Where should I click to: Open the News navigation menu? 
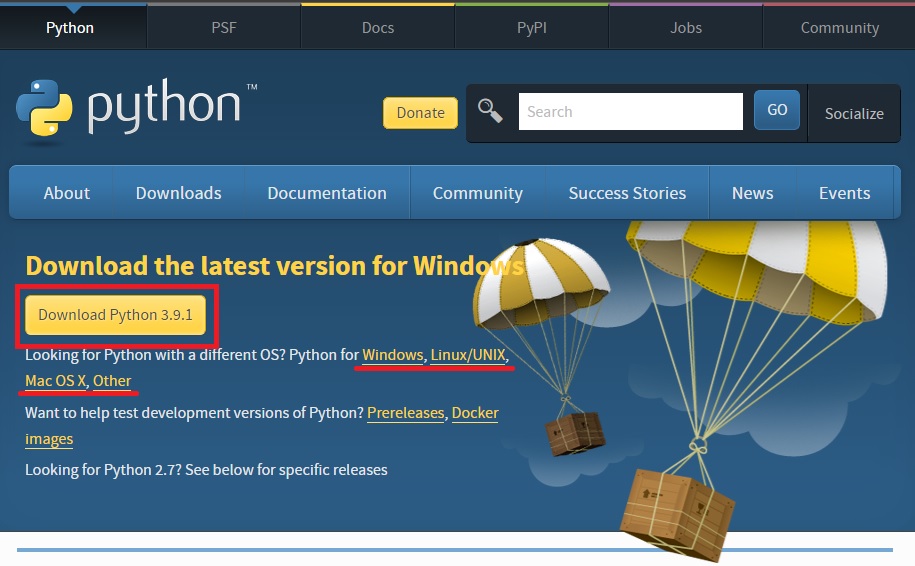pyautogui.click(x=752, y=193)
